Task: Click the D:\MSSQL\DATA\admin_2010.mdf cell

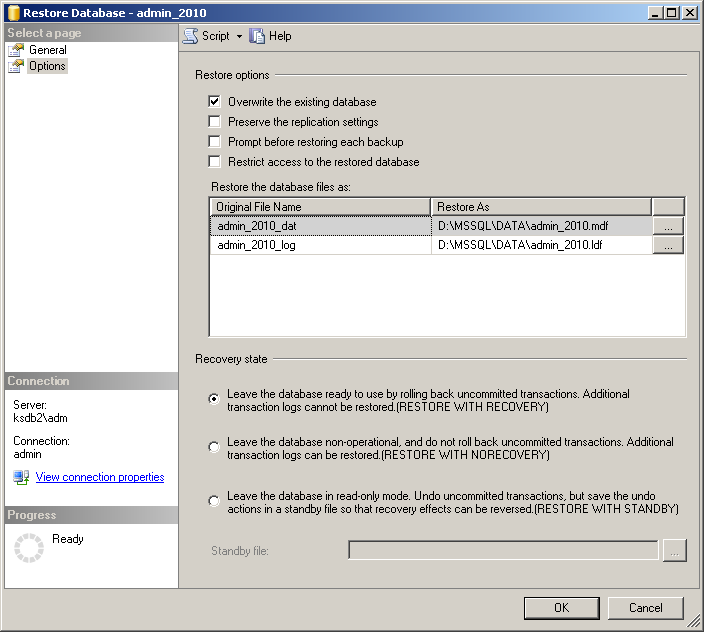Action: point(542,226)
